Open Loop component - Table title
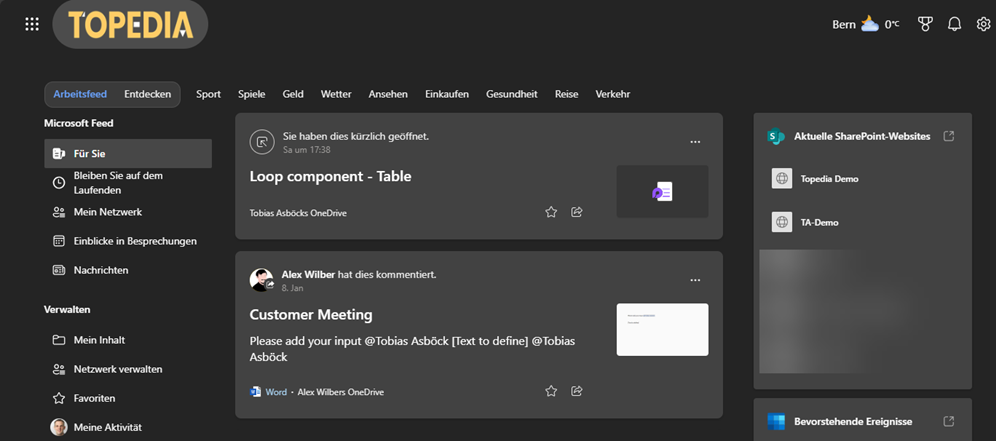Viewport: 996px width, 441px height. point(330,177)
